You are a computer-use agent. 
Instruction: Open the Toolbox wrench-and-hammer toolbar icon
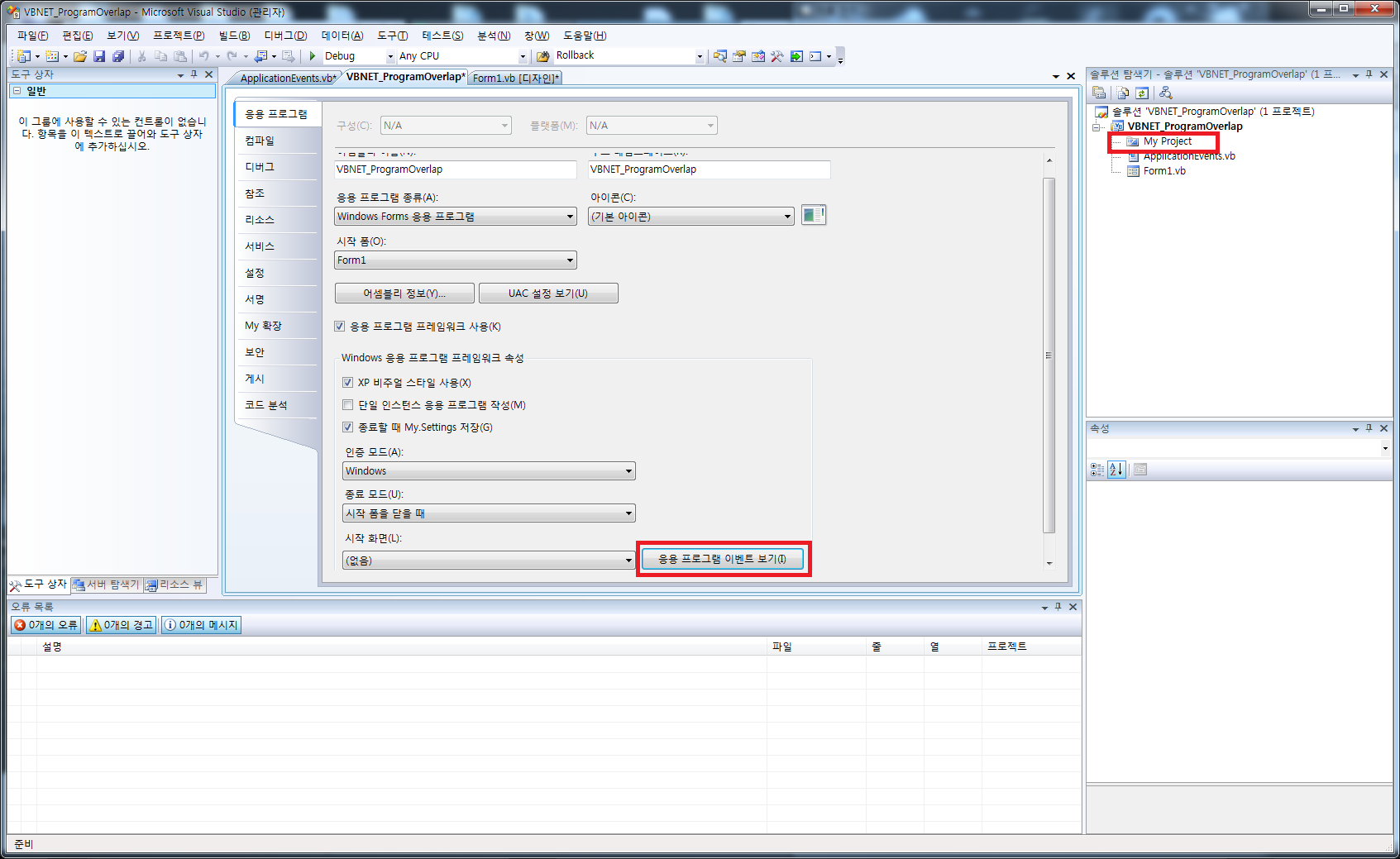[x=776, y=56]
